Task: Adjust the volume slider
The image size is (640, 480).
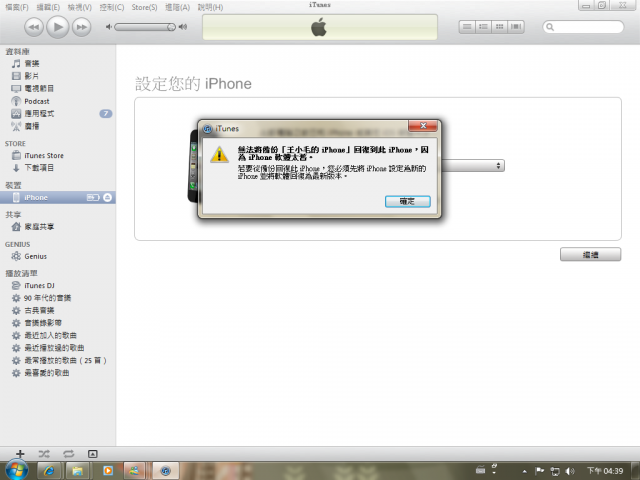Action: click(145, 27)
